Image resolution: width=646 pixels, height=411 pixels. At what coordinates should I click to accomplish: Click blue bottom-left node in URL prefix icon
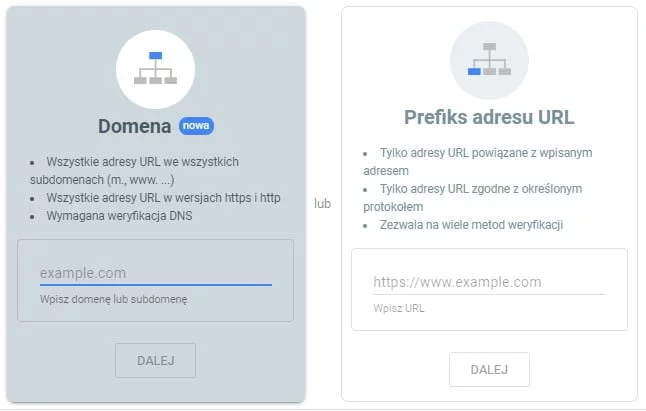[474, 72]
